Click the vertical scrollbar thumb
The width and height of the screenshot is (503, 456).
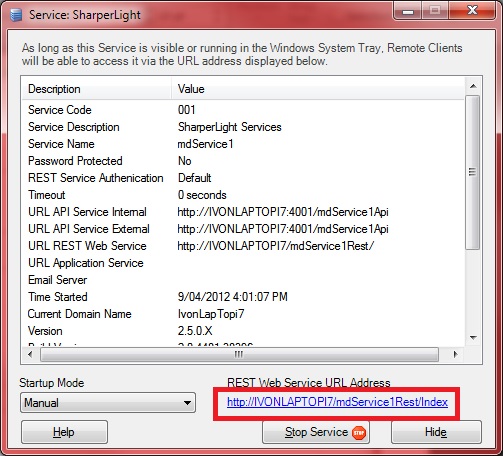(x=473, y=172)
